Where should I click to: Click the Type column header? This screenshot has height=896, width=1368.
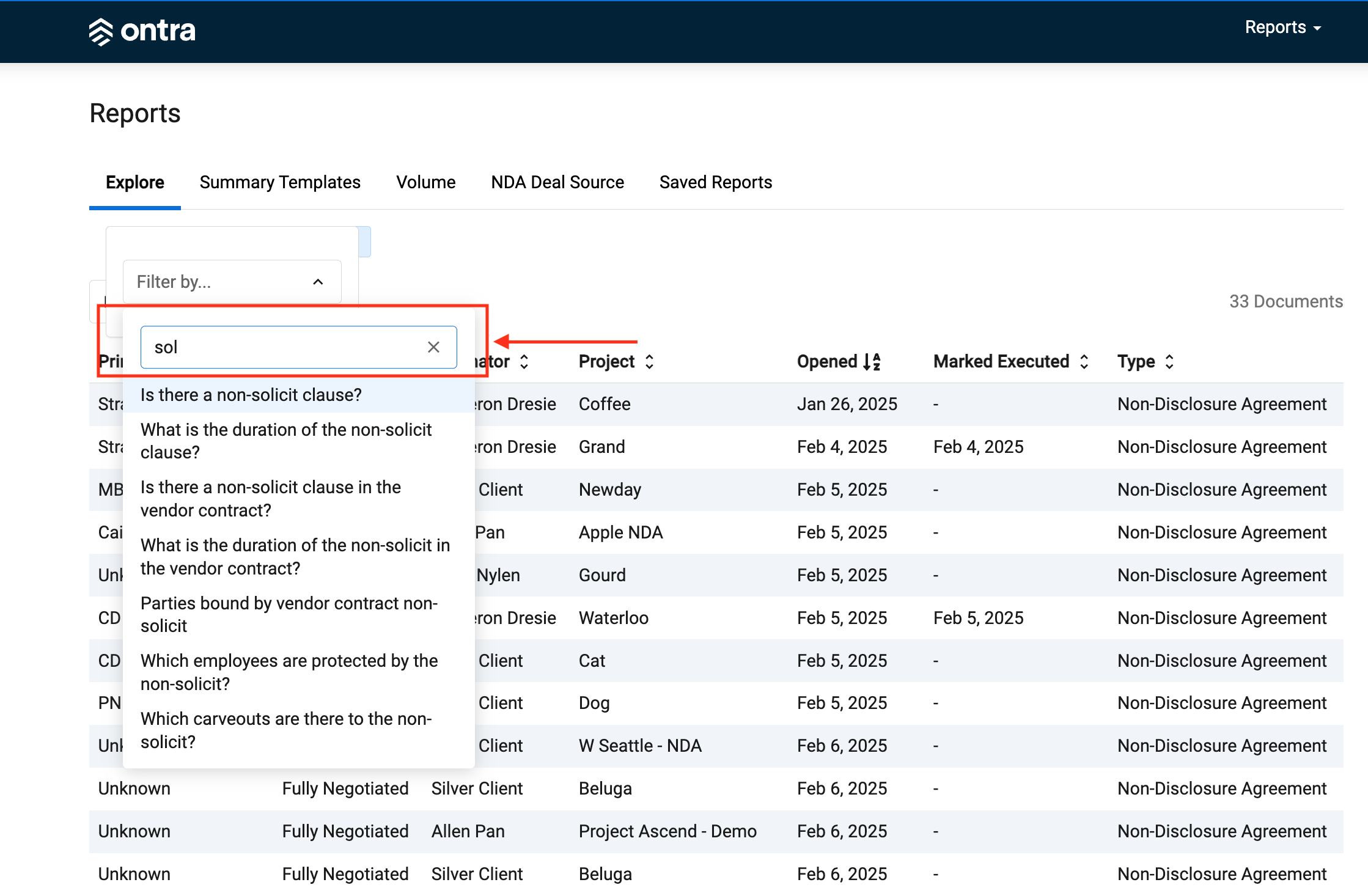pyautogui.click(x=1136, y=362)
